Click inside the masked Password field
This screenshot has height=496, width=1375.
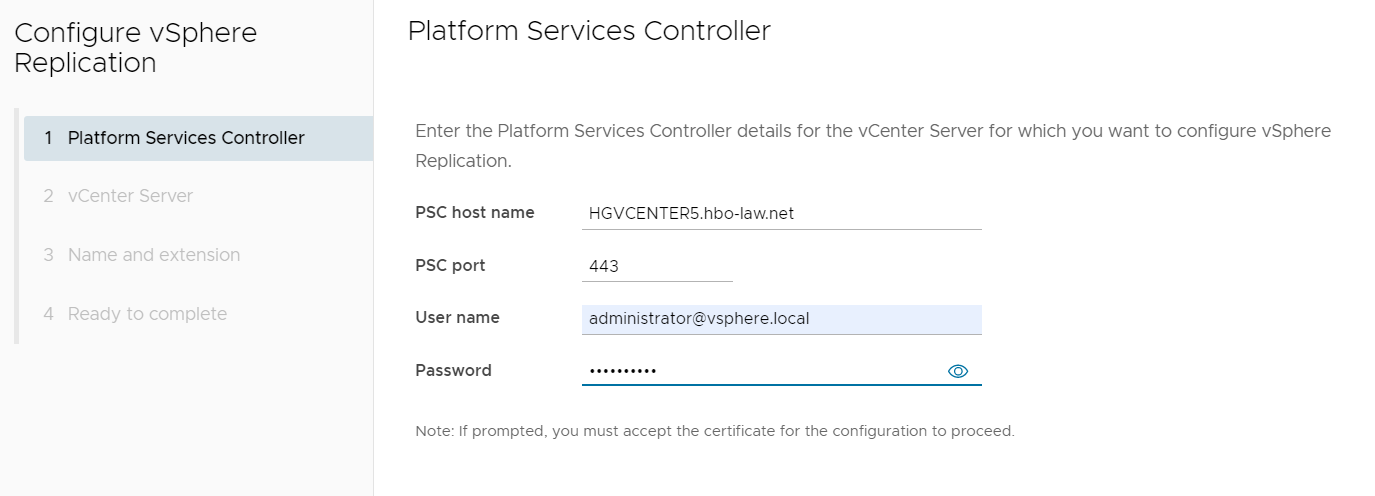coord(760,371)
